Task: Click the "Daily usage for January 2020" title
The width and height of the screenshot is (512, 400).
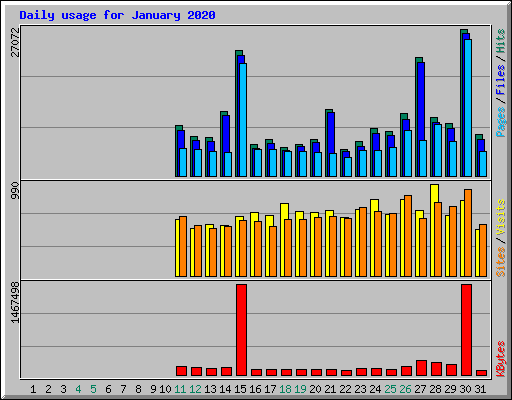Action: tap(117, 15)
